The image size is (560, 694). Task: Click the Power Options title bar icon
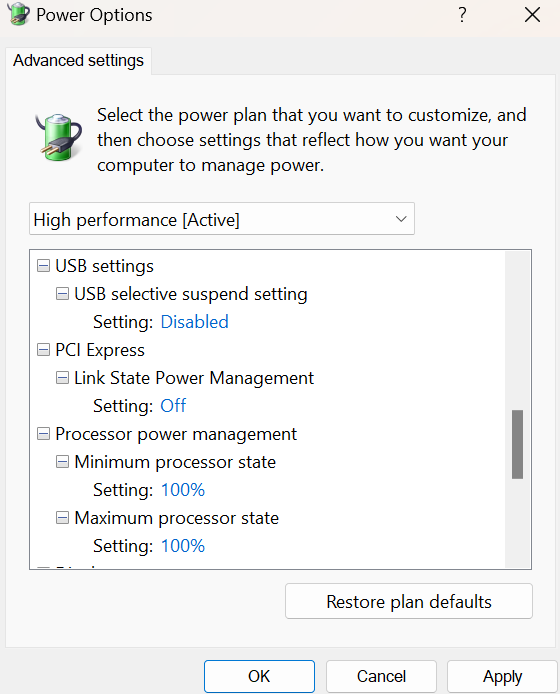19,14
